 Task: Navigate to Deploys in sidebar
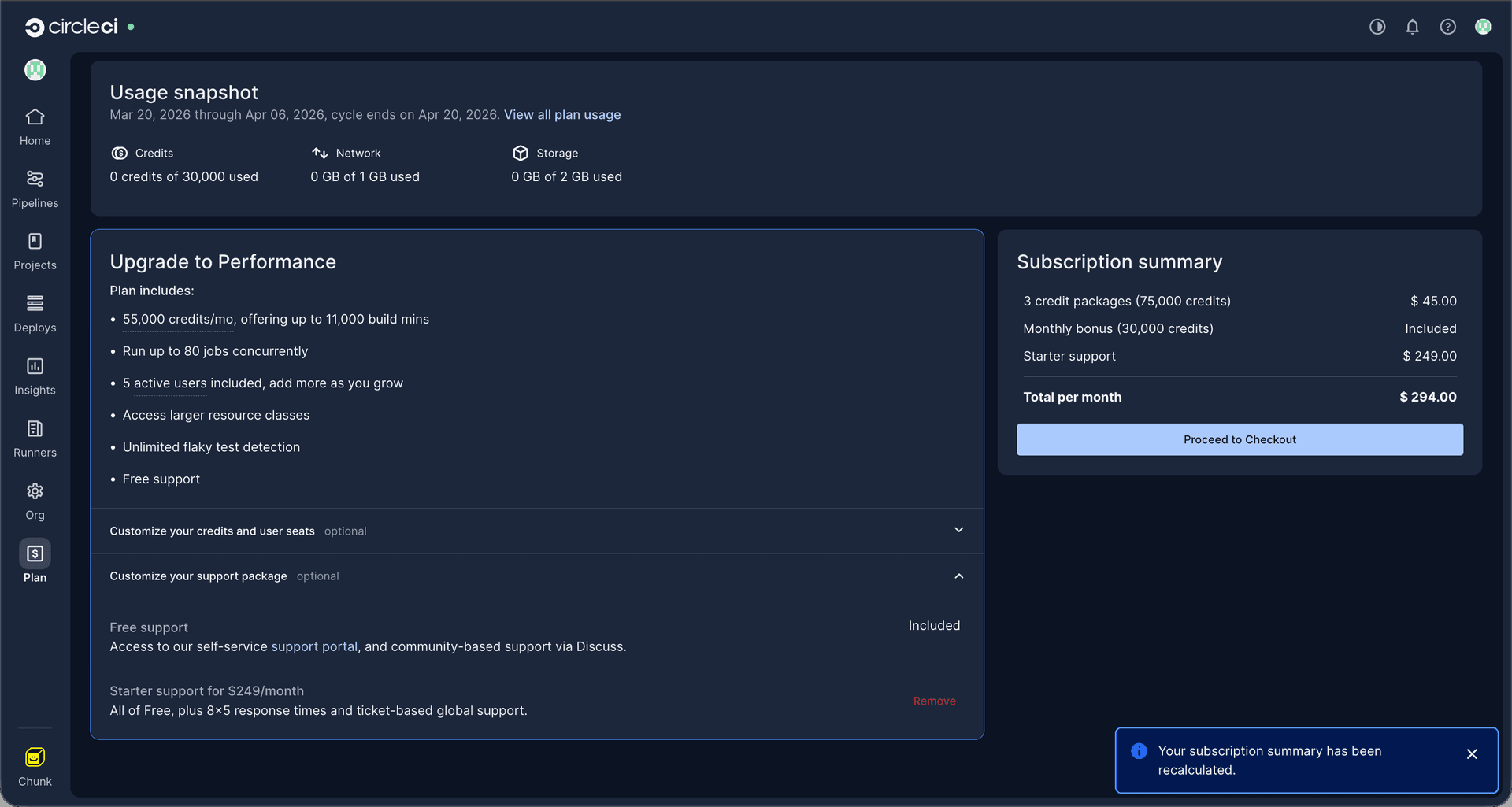35,313
